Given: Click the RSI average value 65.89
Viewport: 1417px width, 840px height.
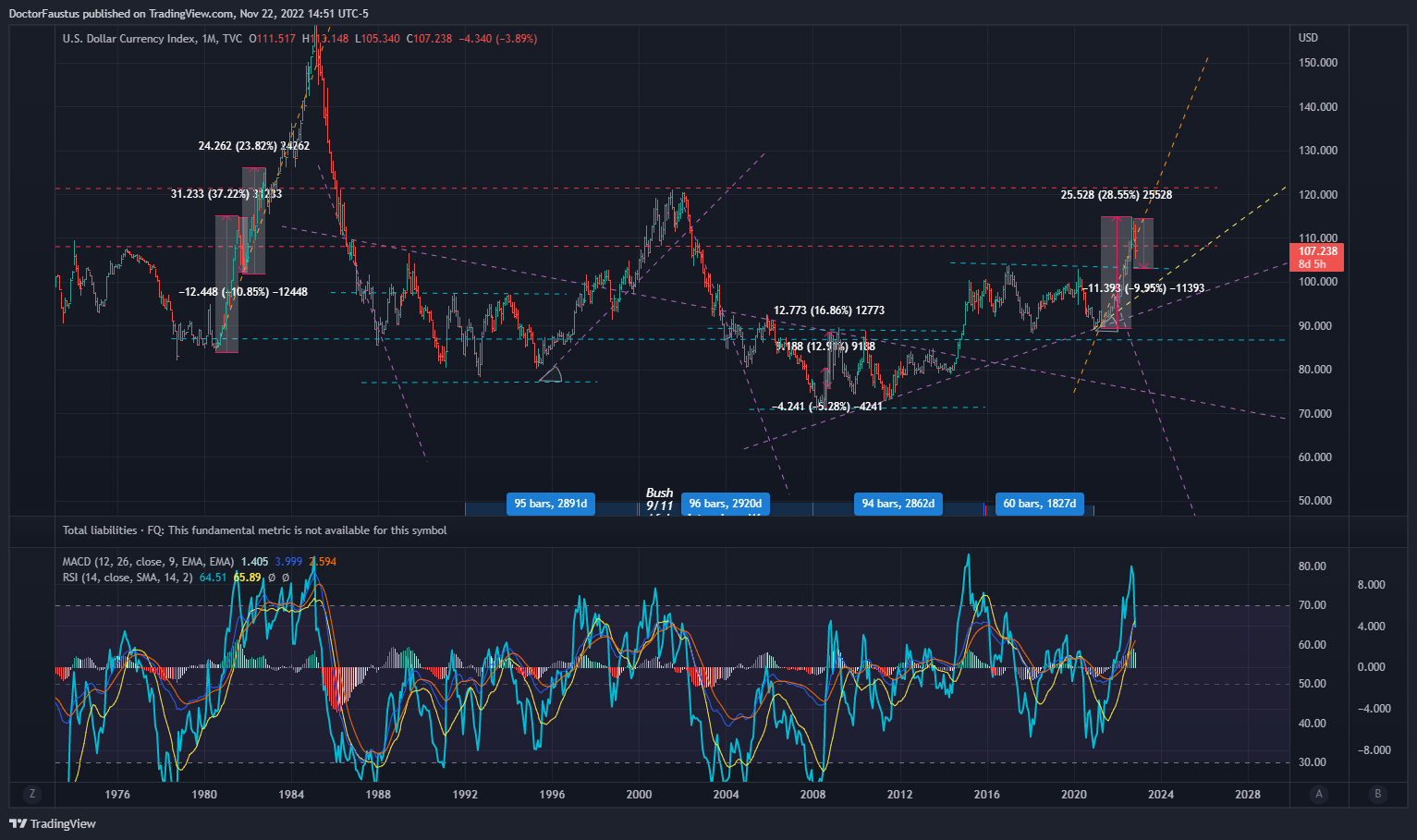Looking at the screenshot, I should pos(247,578).
